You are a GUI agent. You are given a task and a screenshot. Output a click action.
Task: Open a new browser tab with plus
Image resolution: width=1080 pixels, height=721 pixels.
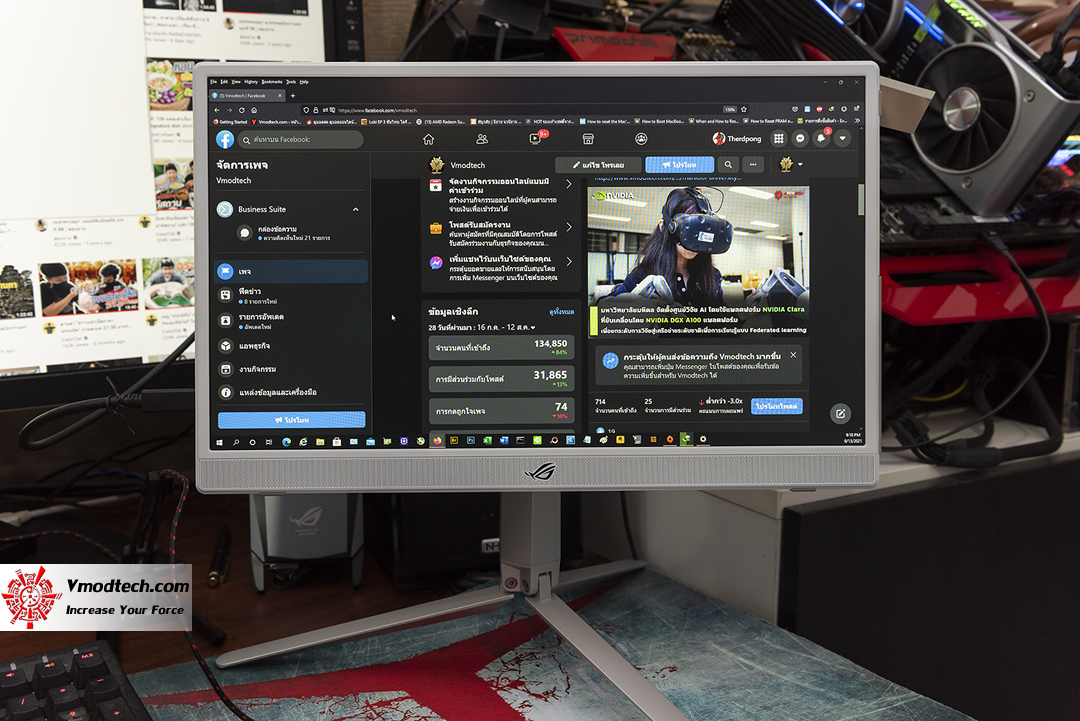pos(293,96)
